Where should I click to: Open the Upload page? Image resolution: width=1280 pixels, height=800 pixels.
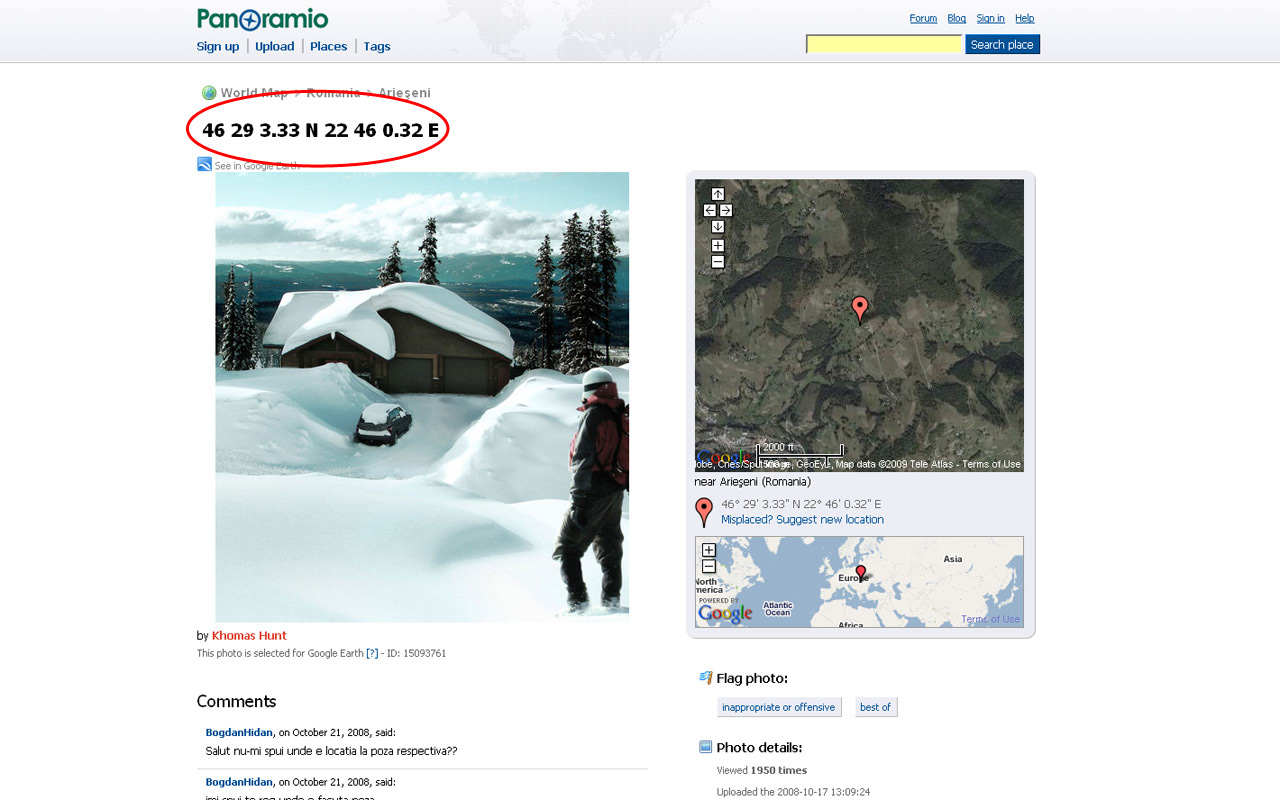(274, 47)
